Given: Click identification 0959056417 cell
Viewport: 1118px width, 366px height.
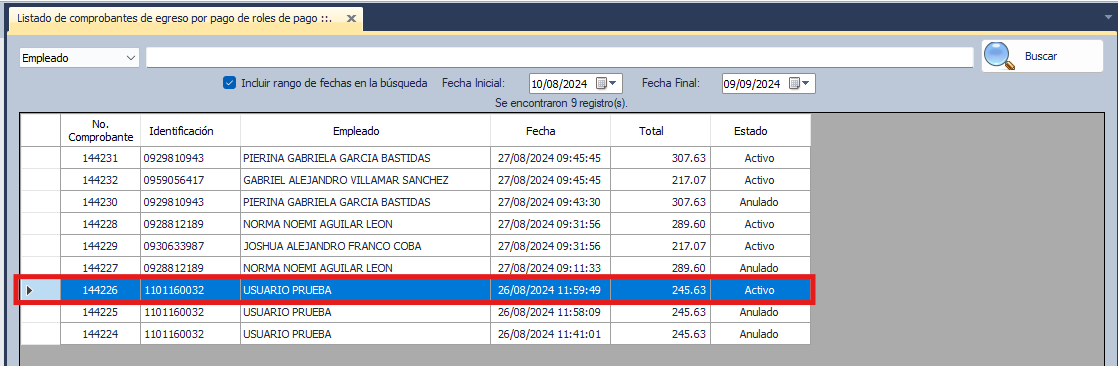Looking at the screenshot, I should (190, 180).
